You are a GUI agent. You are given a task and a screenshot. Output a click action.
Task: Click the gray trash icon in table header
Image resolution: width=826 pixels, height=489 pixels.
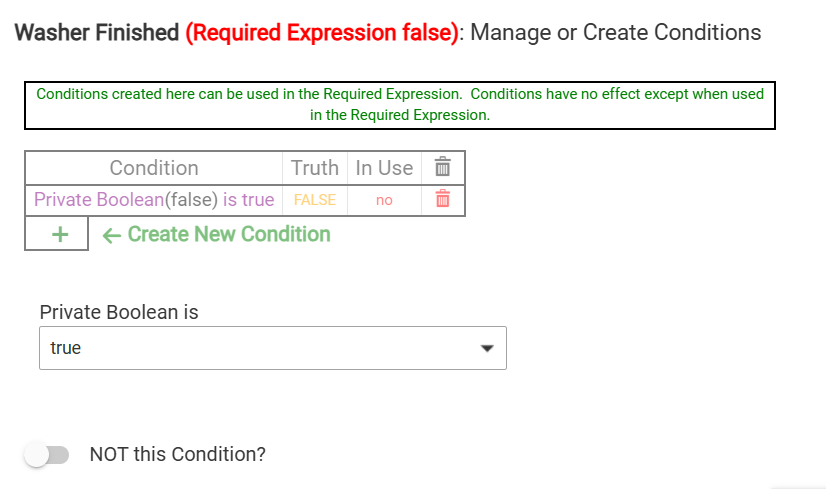(x=442, y=167)
